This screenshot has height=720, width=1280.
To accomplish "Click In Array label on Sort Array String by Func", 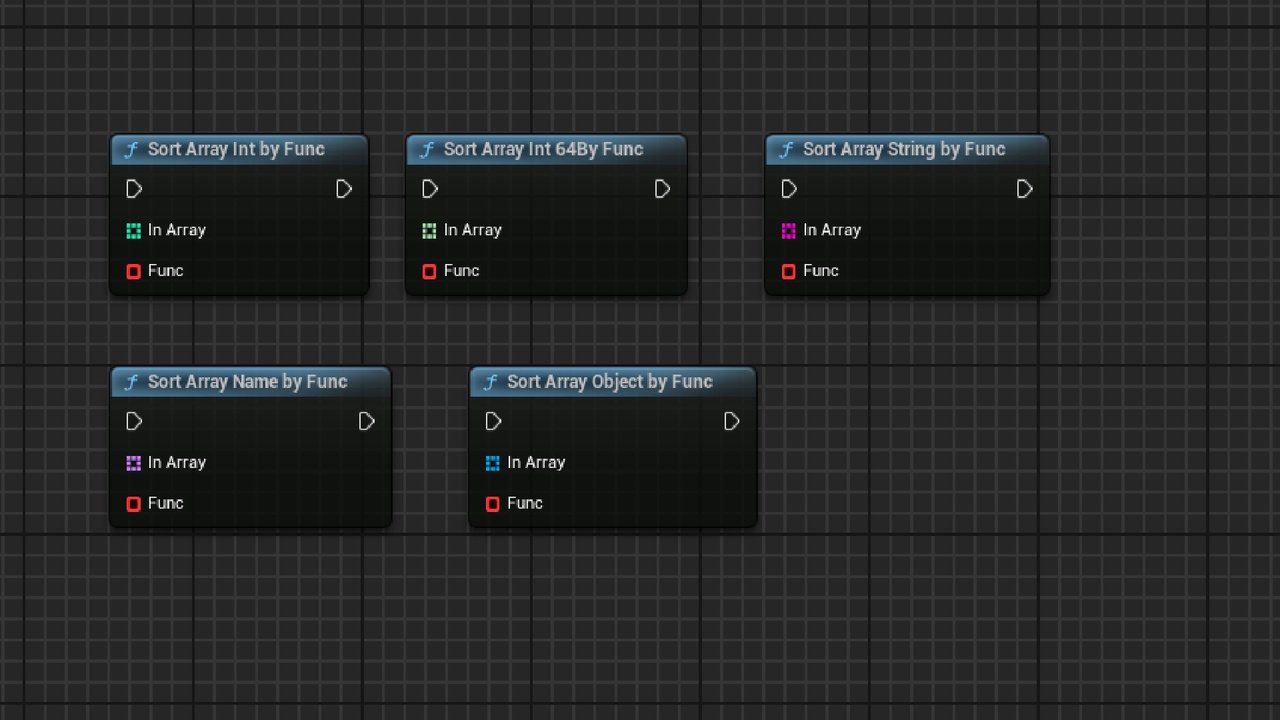I will [832, 230].
